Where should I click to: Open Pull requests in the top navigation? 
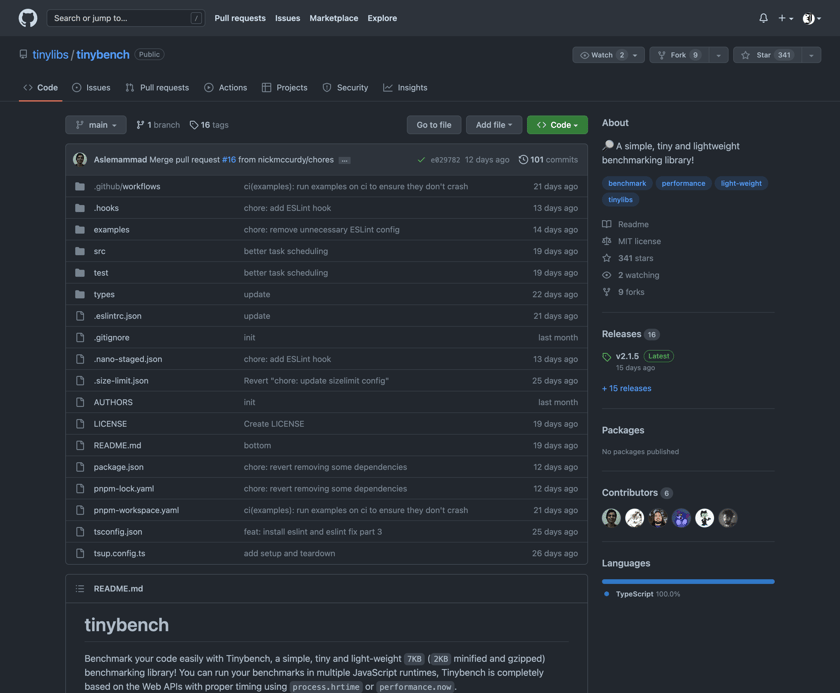pos(240,18)
